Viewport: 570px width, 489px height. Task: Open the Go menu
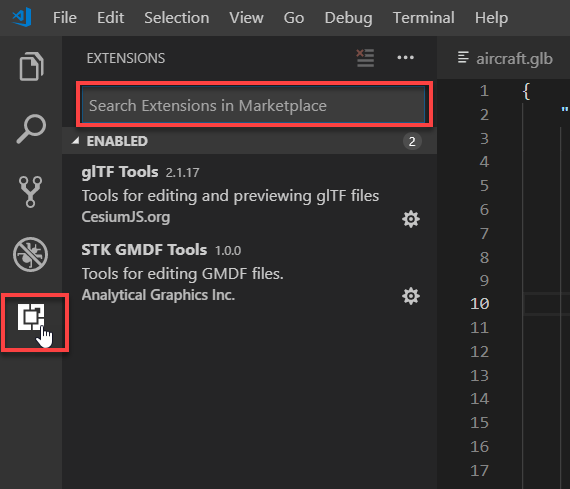tap(294, 17)
